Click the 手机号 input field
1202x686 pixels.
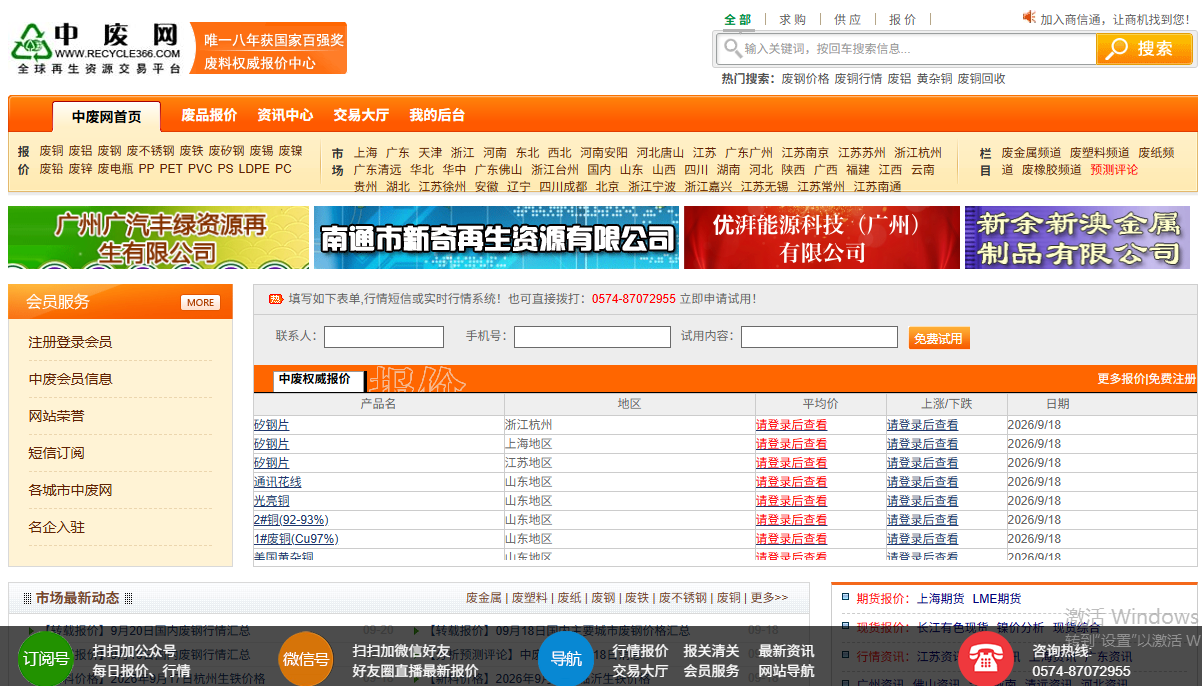point(592,337)
